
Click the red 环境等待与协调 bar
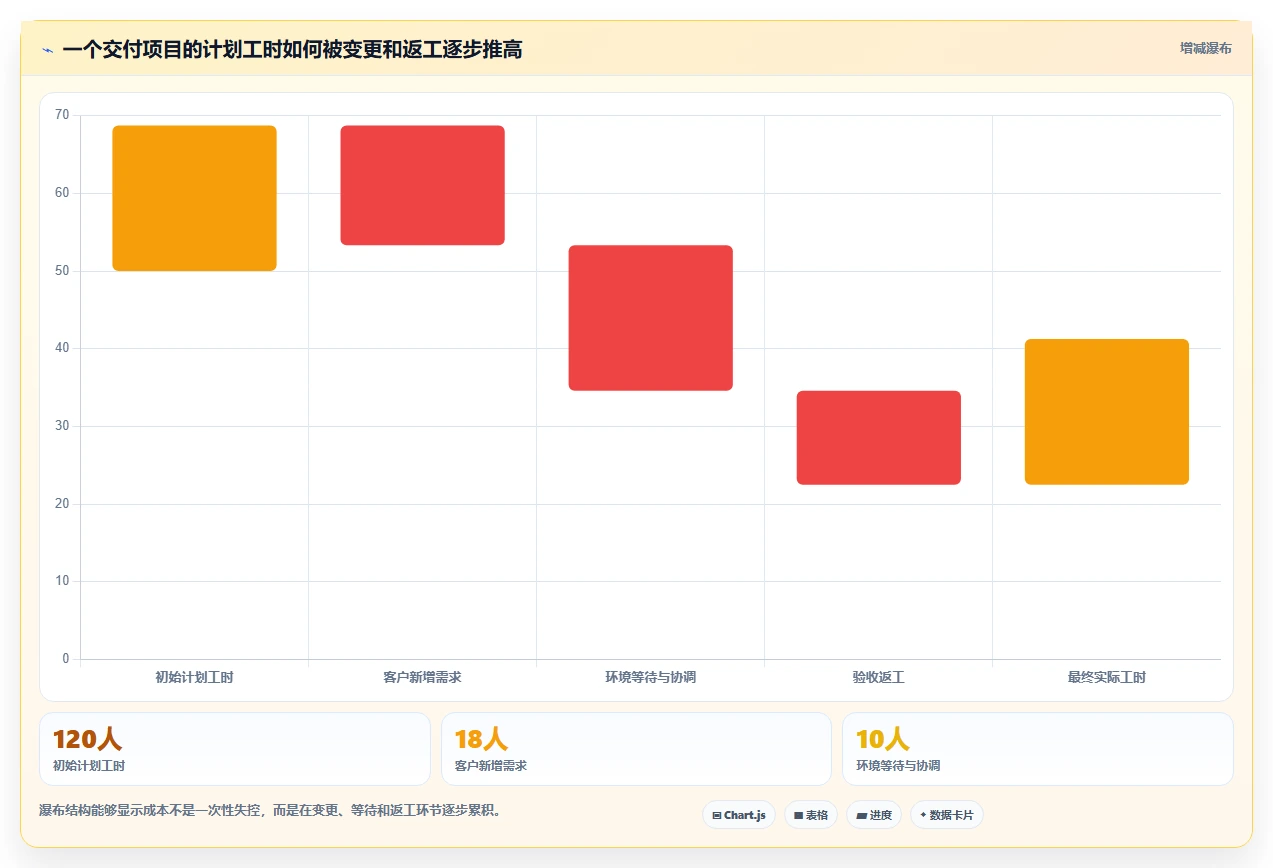pyautogui.click(x=650, y=318)
